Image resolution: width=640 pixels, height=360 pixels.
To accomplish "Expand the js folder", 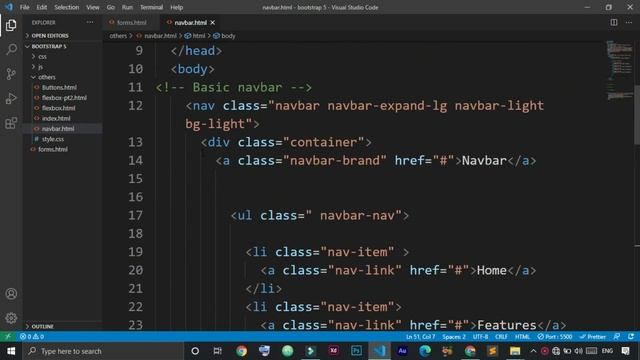I will [40, 67].
